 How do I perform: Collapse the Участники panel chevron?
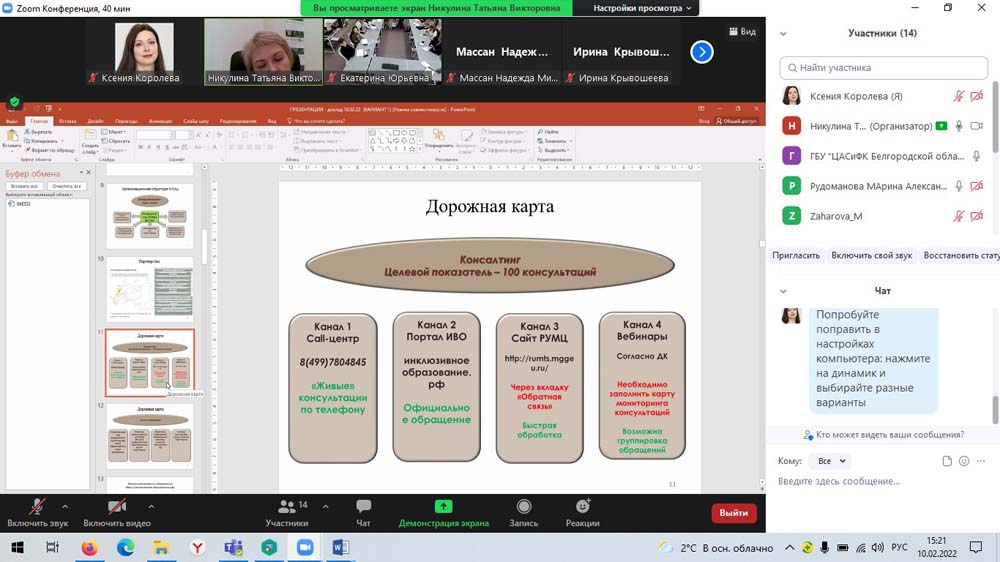(x=784, y=33)
